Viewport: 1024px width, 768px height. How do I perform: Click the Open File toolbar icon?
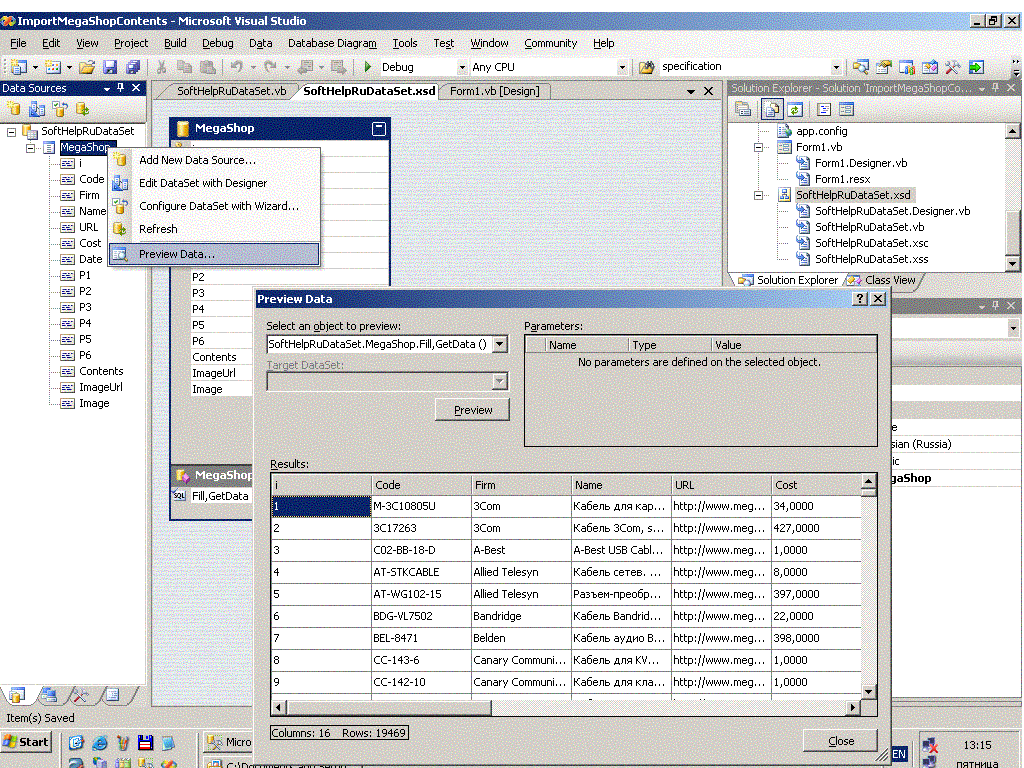[x=87, y=67]
